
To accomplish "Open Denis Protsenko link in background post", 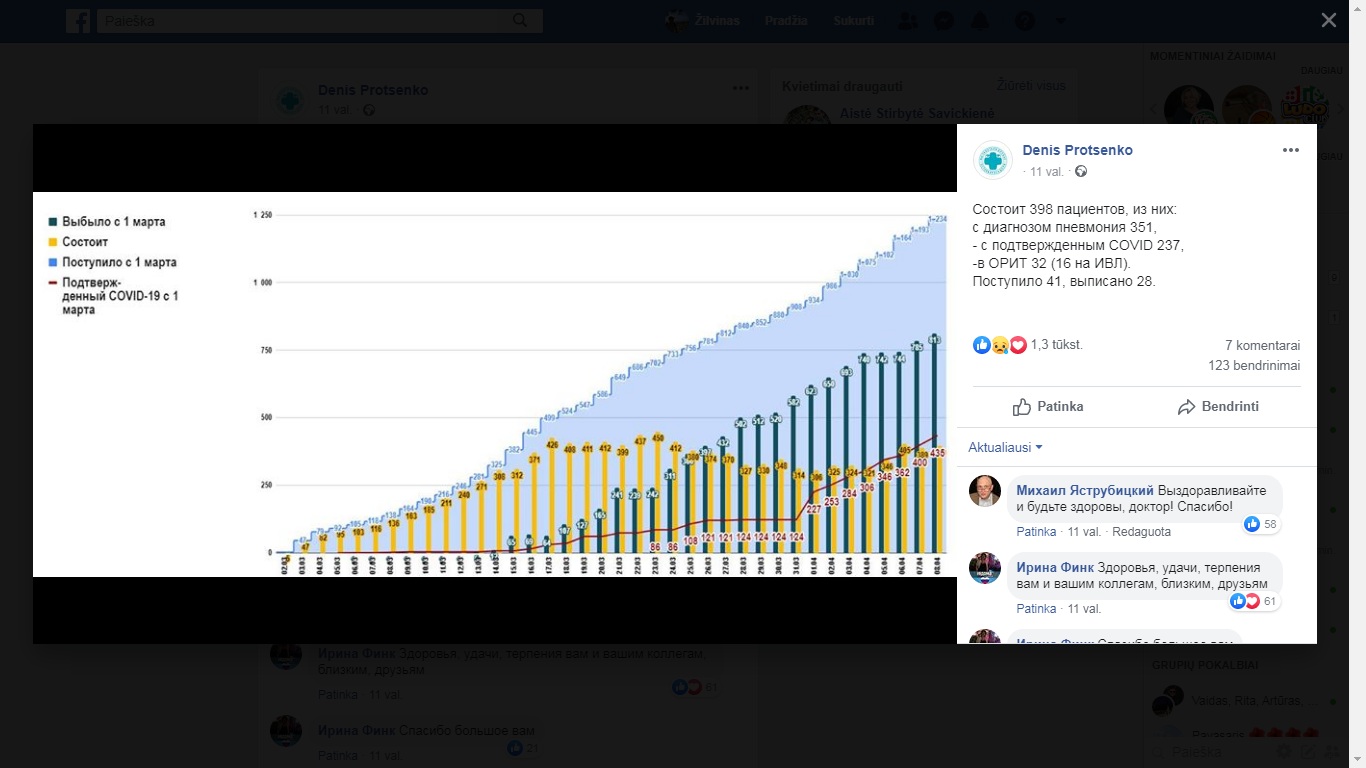I will coord(373,90).
